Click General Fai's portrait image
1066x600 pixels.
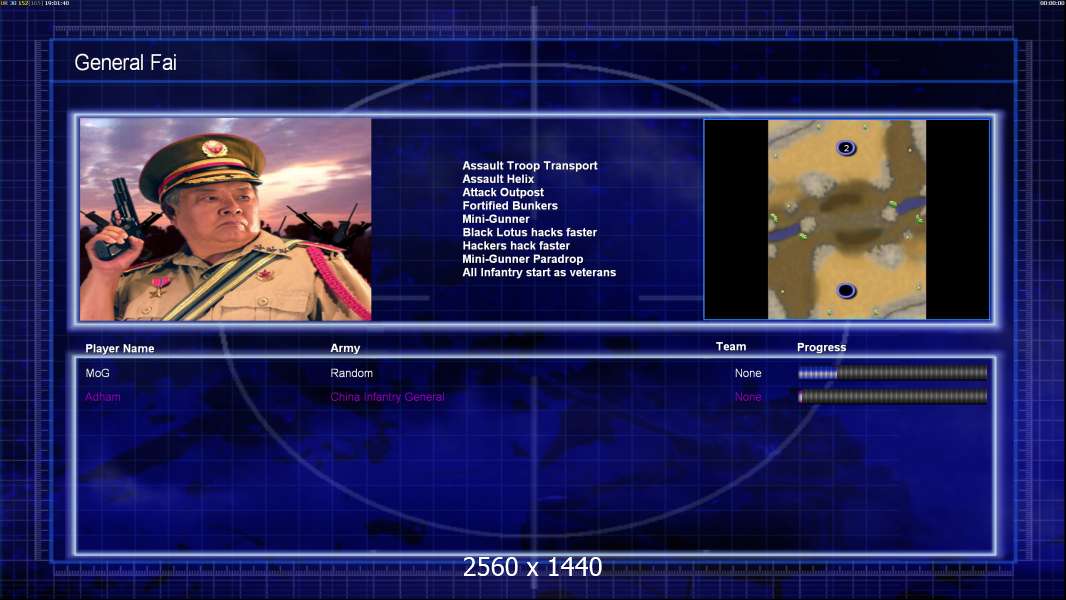[226, 219]
